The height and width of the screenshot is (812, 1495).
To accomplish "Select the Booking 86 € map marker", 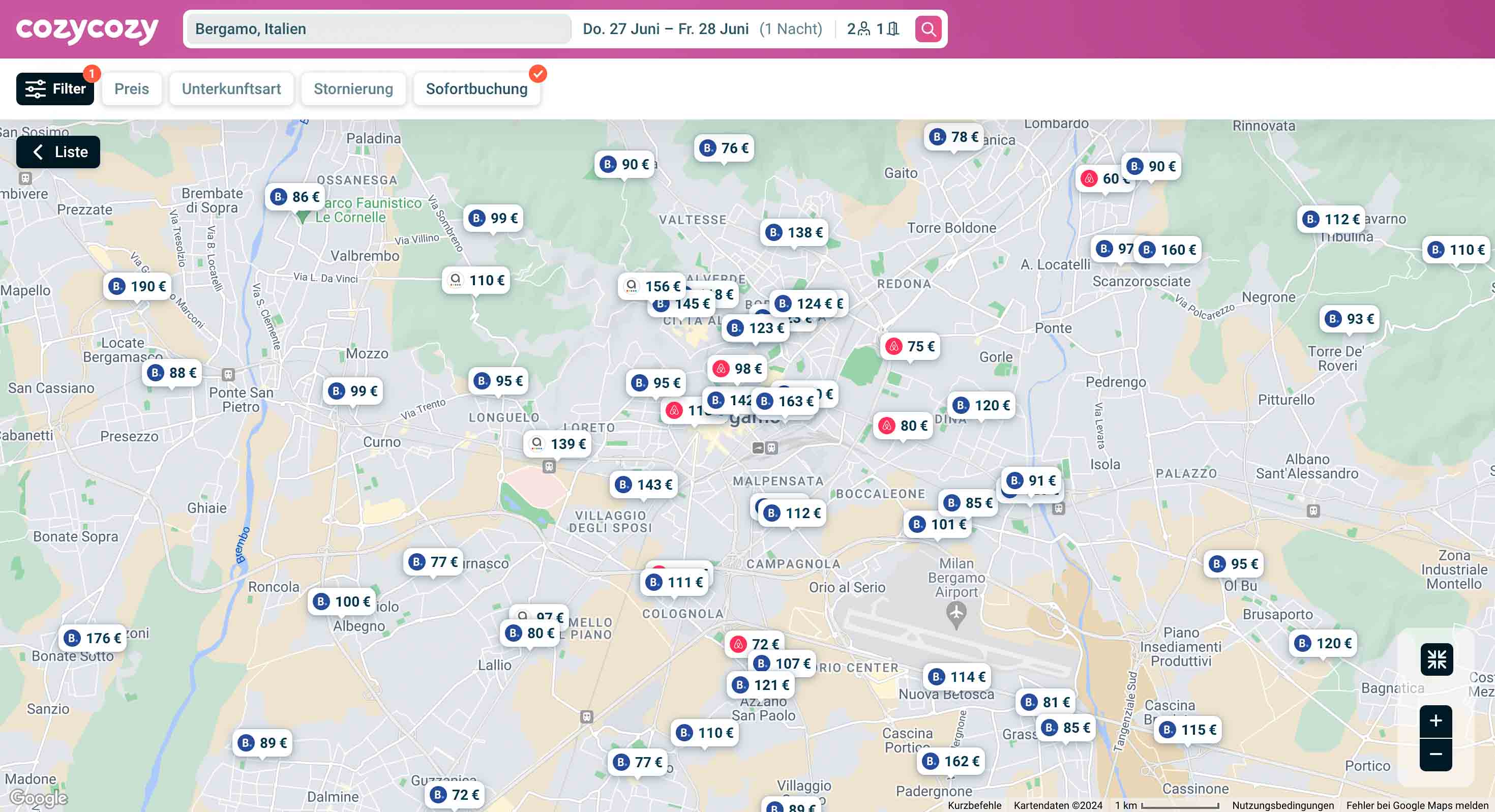I will 295,197.
